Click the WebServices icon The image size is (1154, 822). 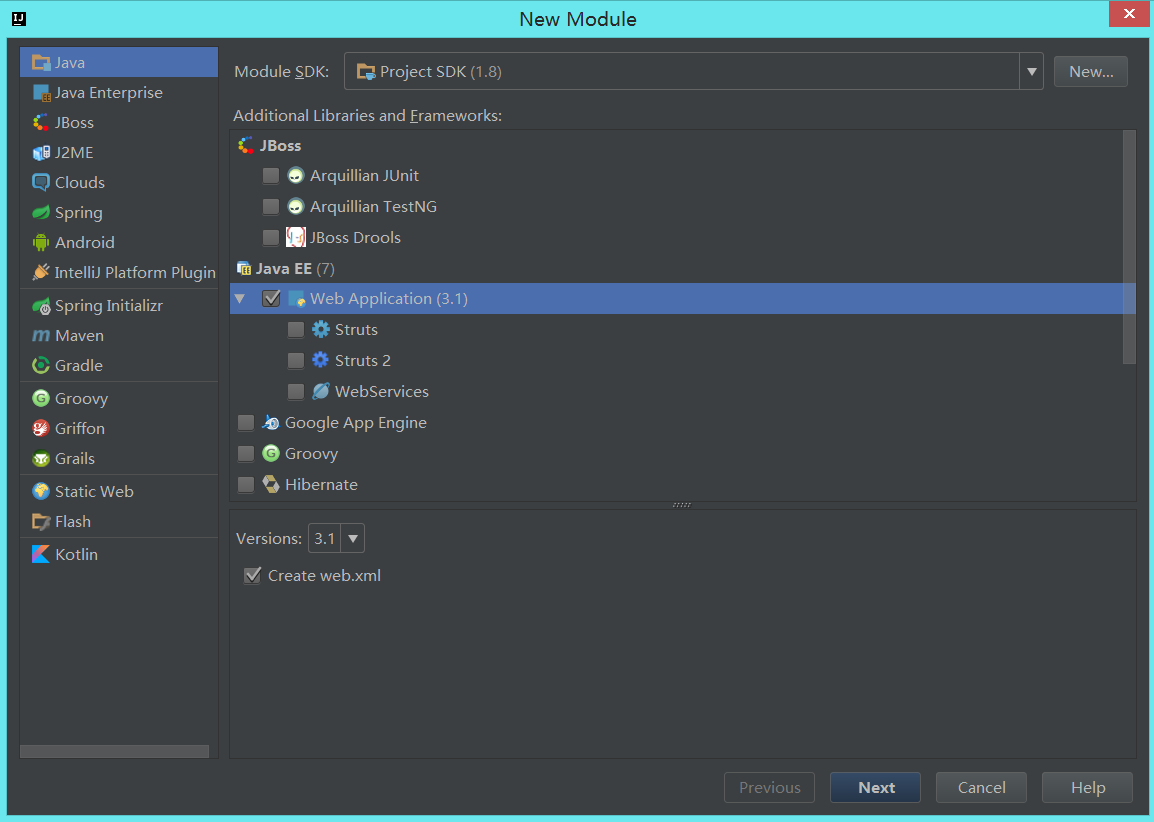(321, 391)
